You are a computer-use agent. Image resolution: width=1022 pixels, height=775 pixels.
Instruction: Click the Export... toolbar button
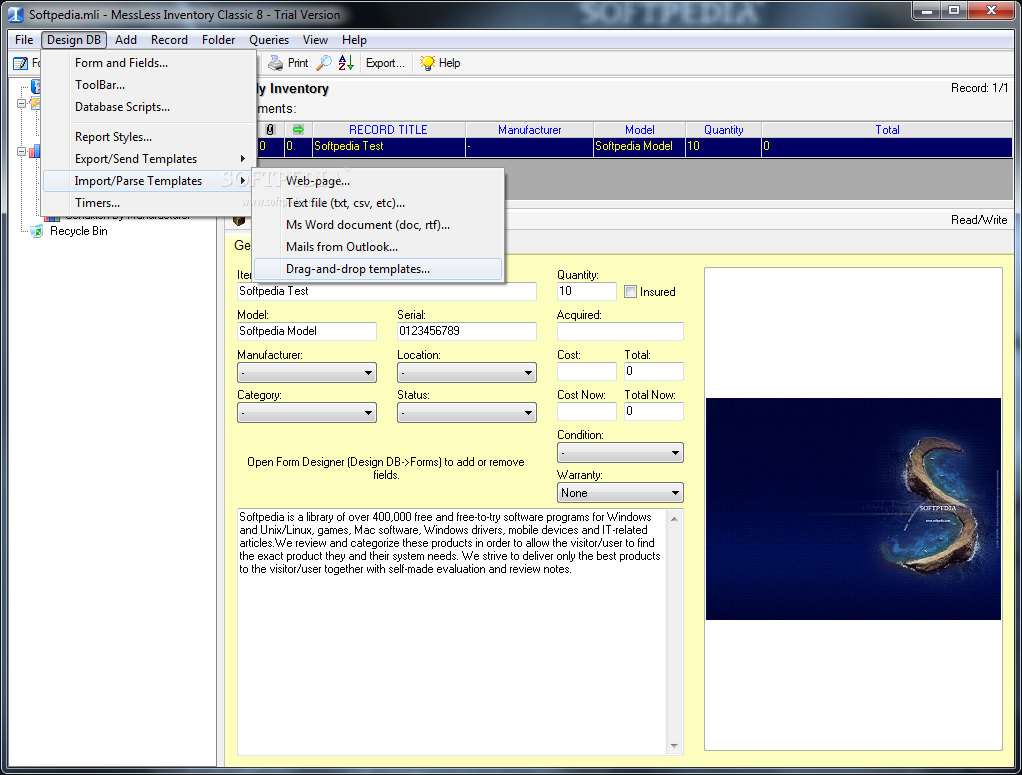point(385,63)
